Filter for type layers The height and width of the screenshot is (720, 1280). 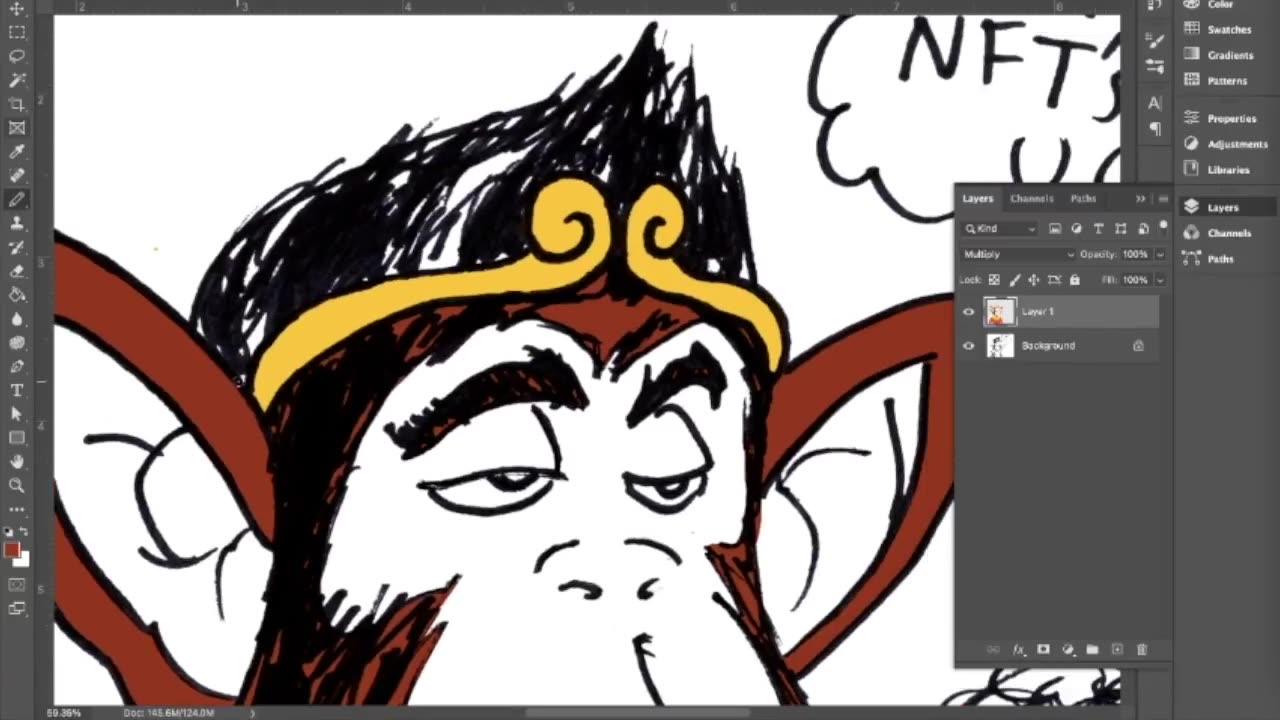tap(1099, 229)
